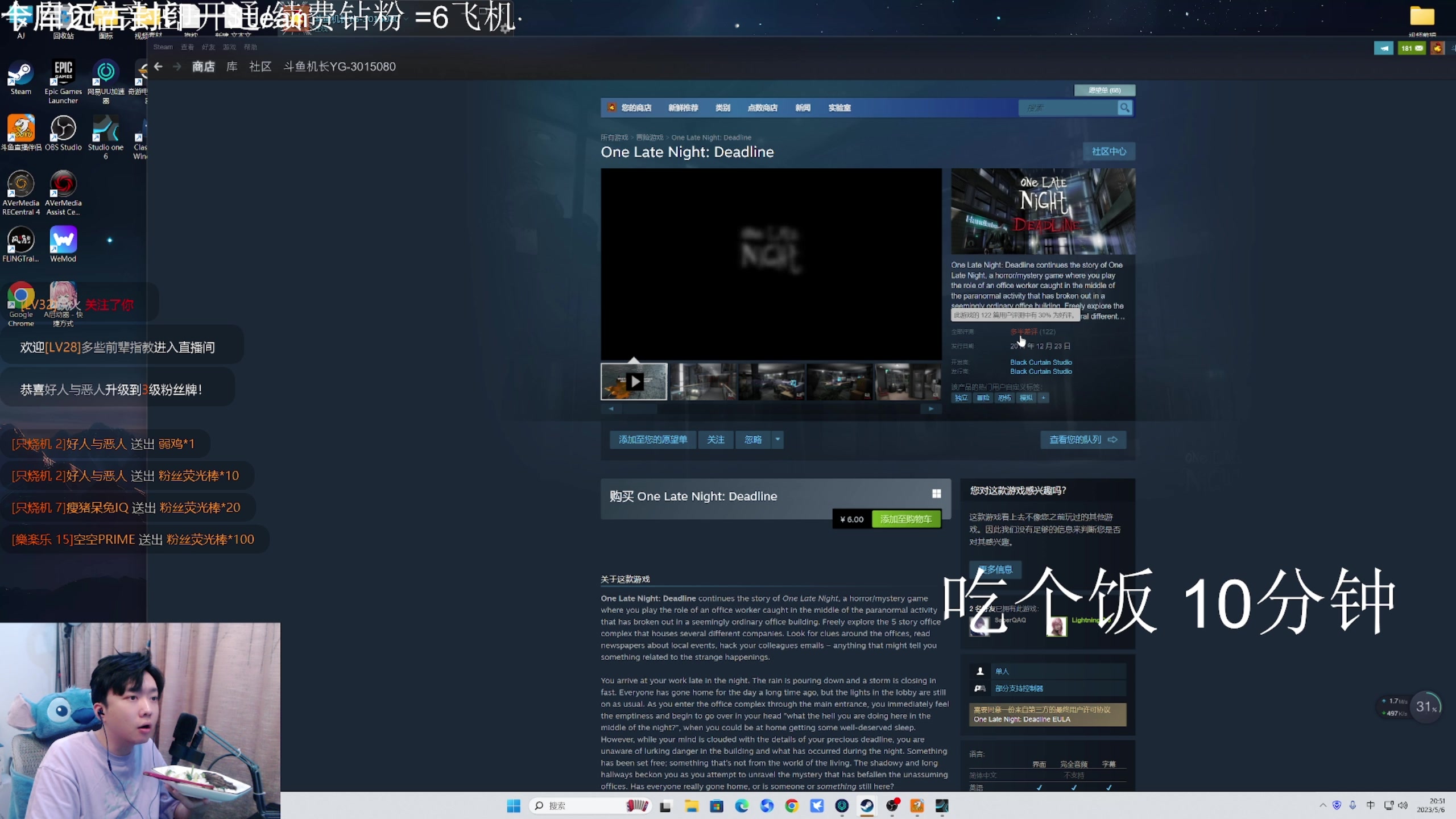Switch to the 库 (Library) tab

click(x=231, y=67)
